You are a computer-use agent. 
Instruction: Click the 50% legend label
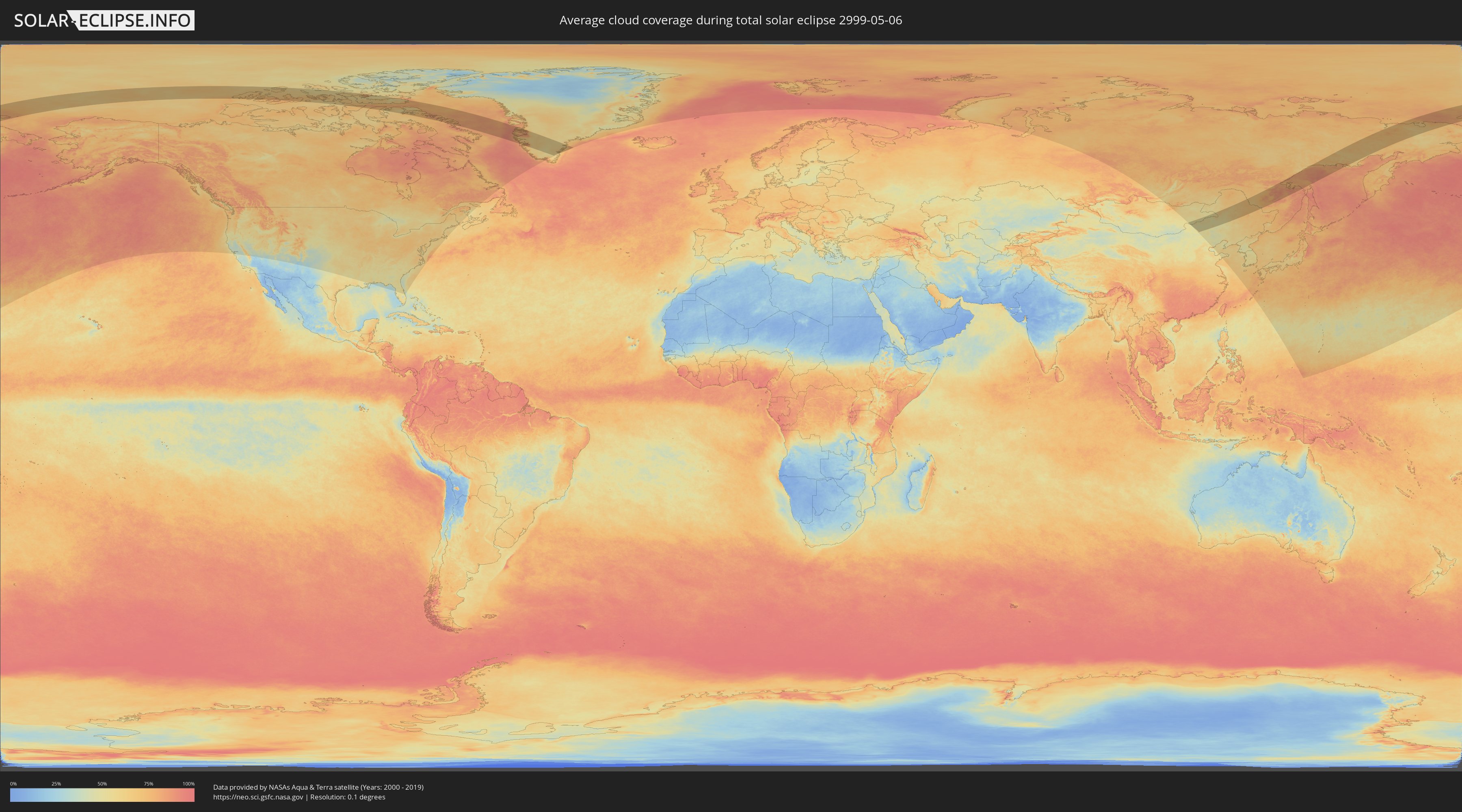(x=102, y=784)
